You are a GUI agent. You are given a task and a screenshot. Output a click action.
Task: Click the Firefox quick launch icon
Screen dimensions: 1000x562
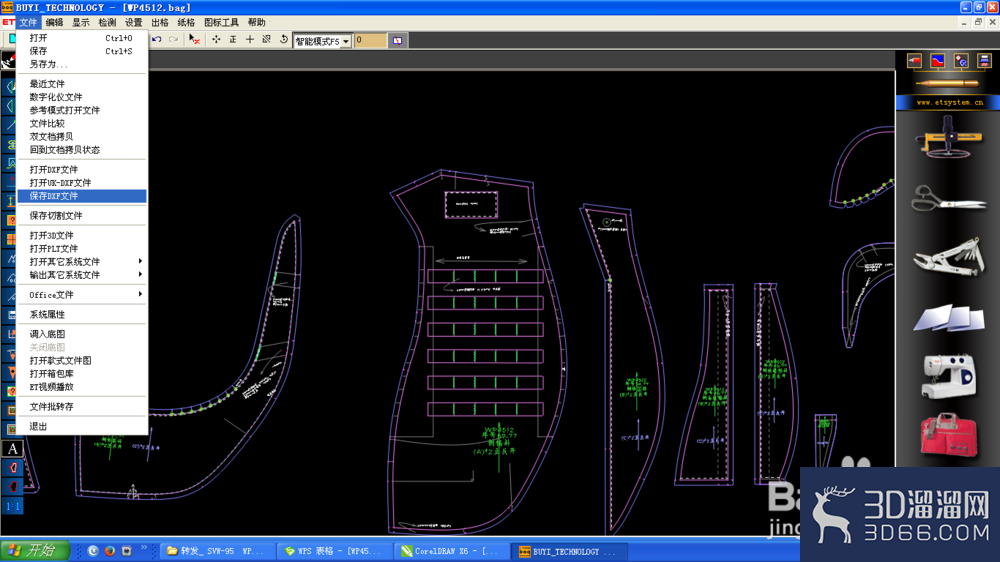tap(110, 551)
